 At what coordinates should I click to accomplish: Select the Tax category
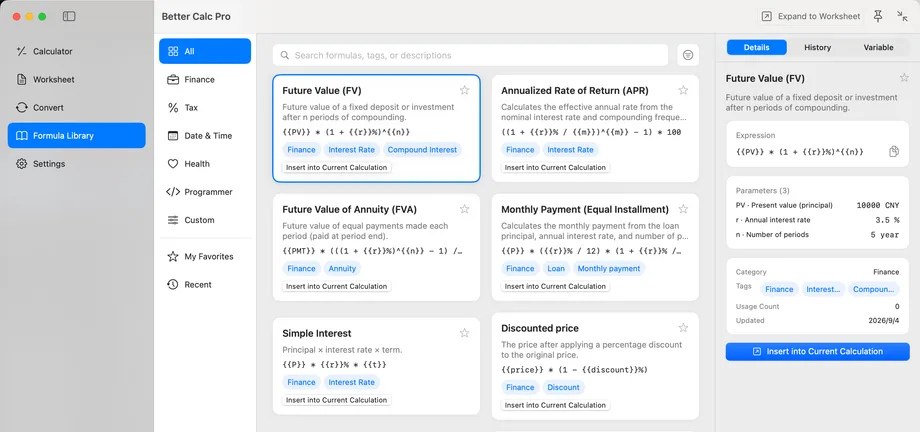pos(205,107)
